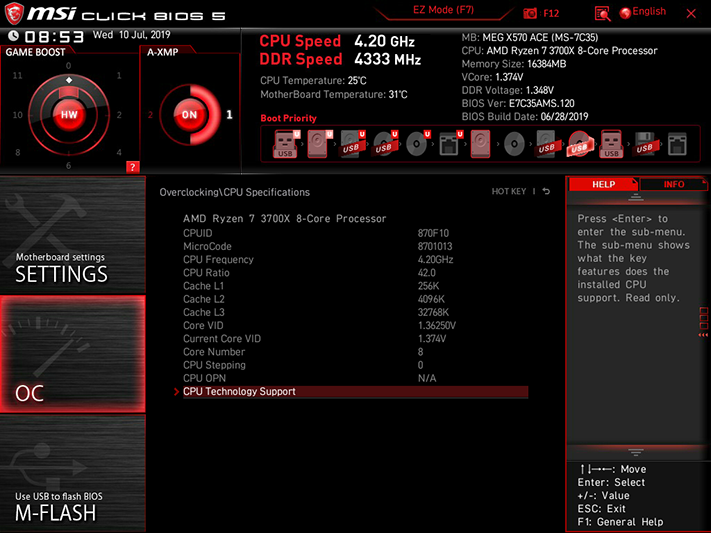The image size is (711, 533).
Task: Set Game Boost dial to position 11
Action: pos(17,75)
